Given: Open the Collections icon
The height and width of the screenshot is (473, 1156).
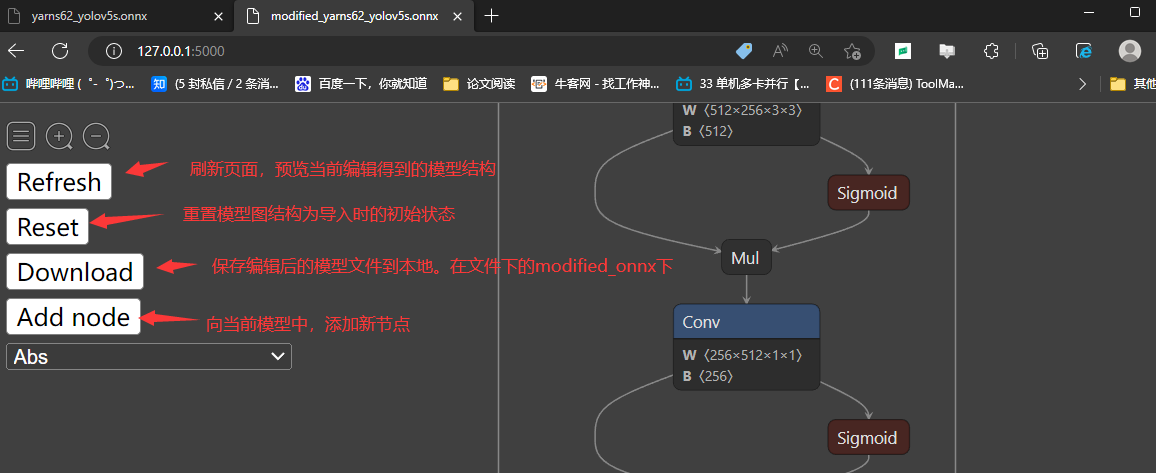Looking at the screenshot, I should pos(1040,51).
